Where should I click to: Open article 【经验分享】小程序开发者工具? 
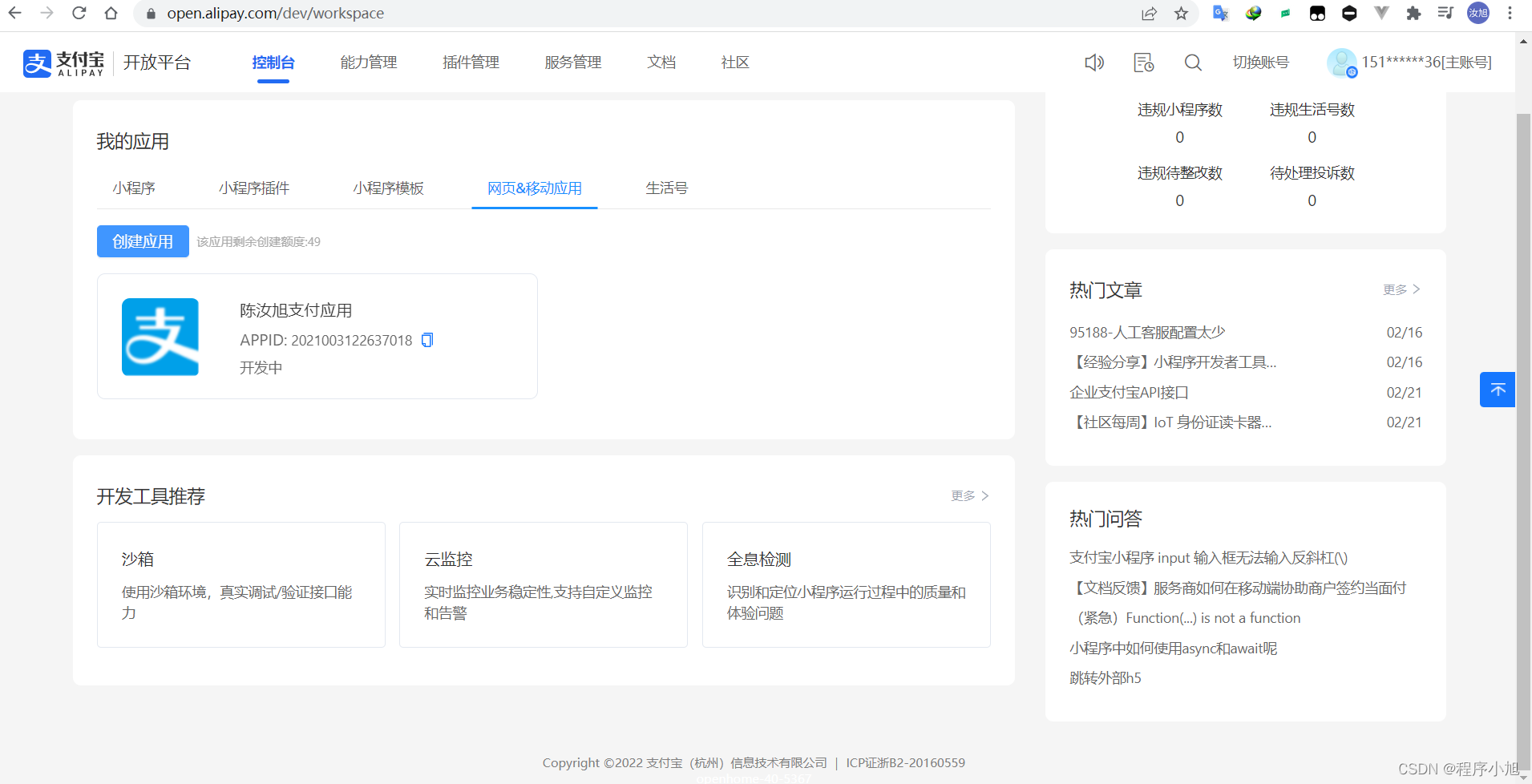coord(1173,362)
